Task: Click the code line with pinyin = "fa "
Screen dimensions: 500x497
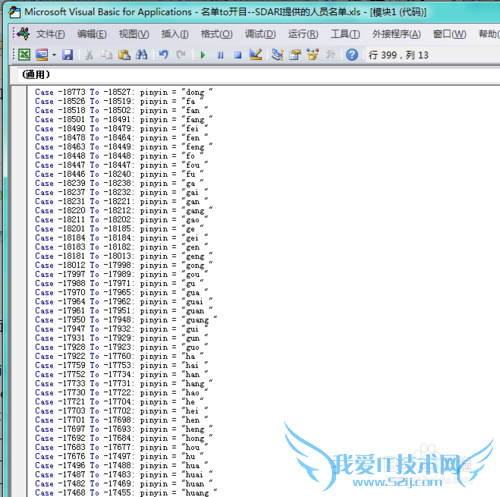Action: tap(119, 101)
